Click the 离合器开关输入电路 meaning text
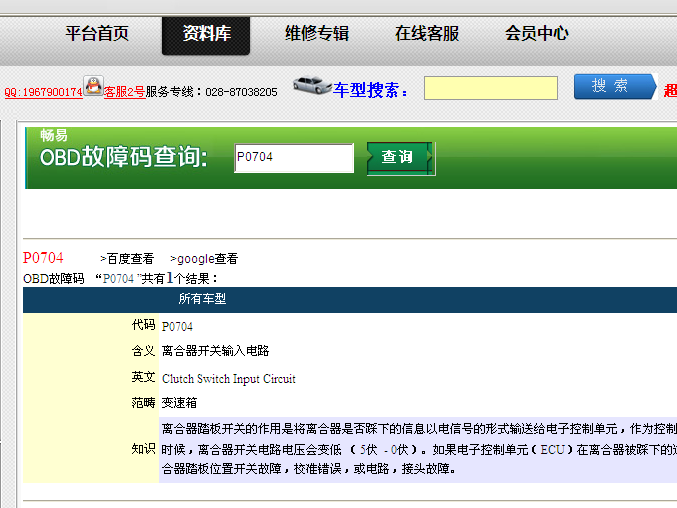 [x=215, y=351]
